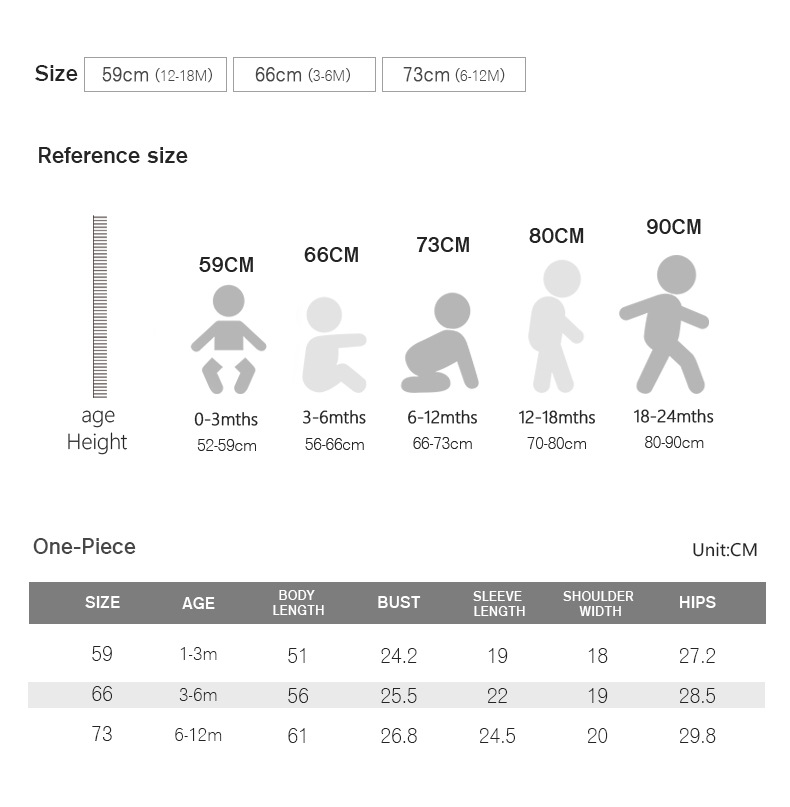Click the BUST column header

[x=398, y=602]
